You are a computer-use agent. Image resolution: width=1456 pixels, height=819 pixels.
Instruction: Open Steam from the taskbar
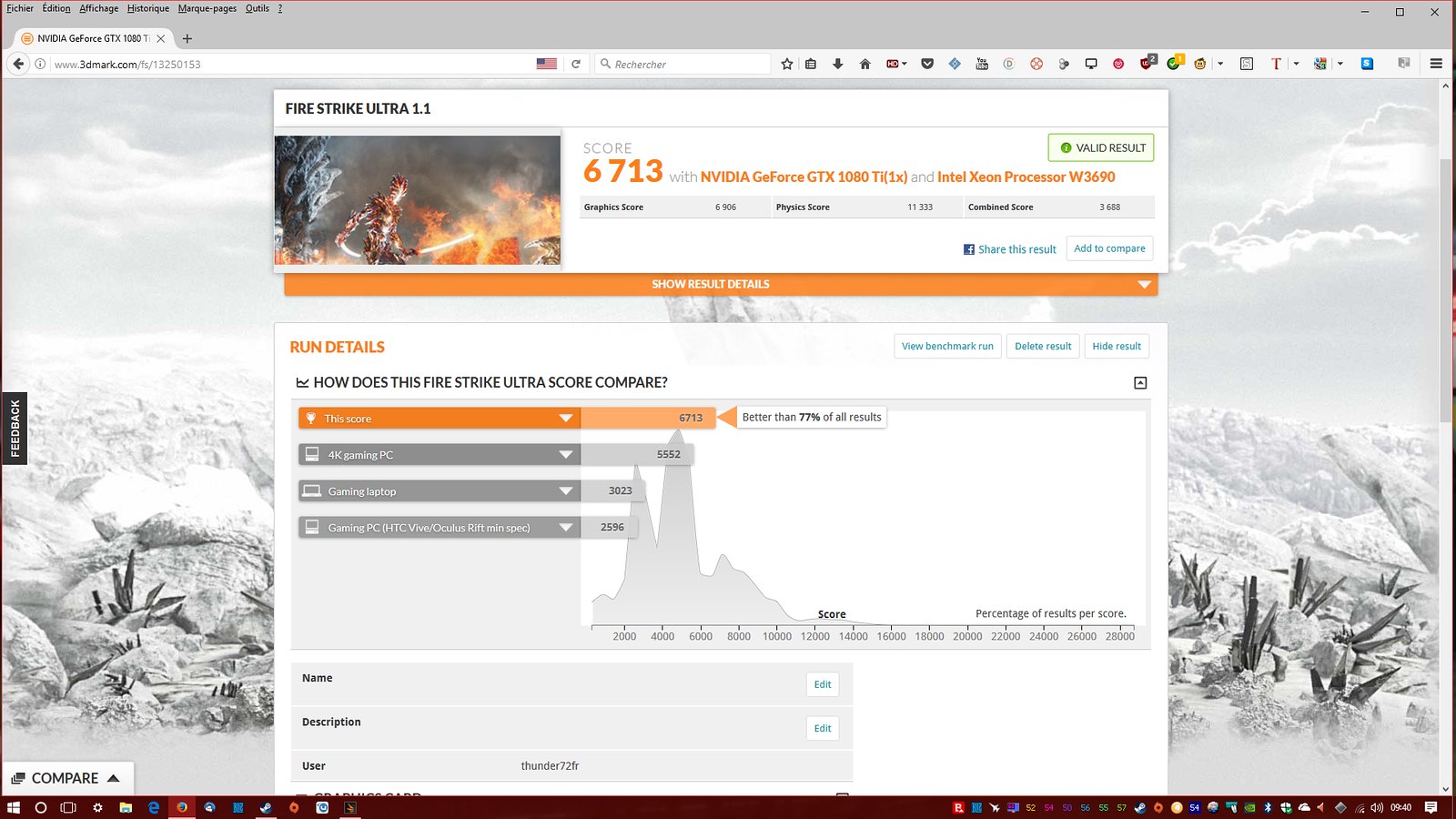(x=266, y=807)
